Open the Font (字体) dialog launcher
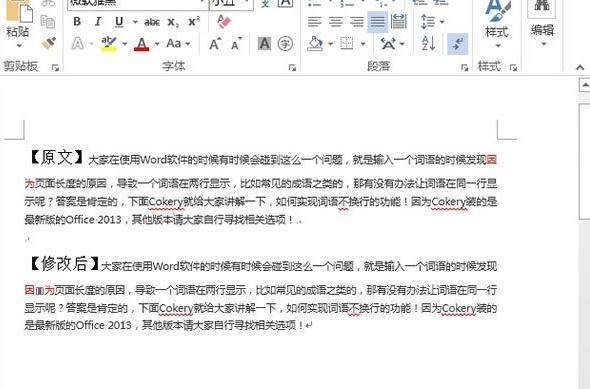The height and width of the screenshot is (389, 590). [292, 68]
